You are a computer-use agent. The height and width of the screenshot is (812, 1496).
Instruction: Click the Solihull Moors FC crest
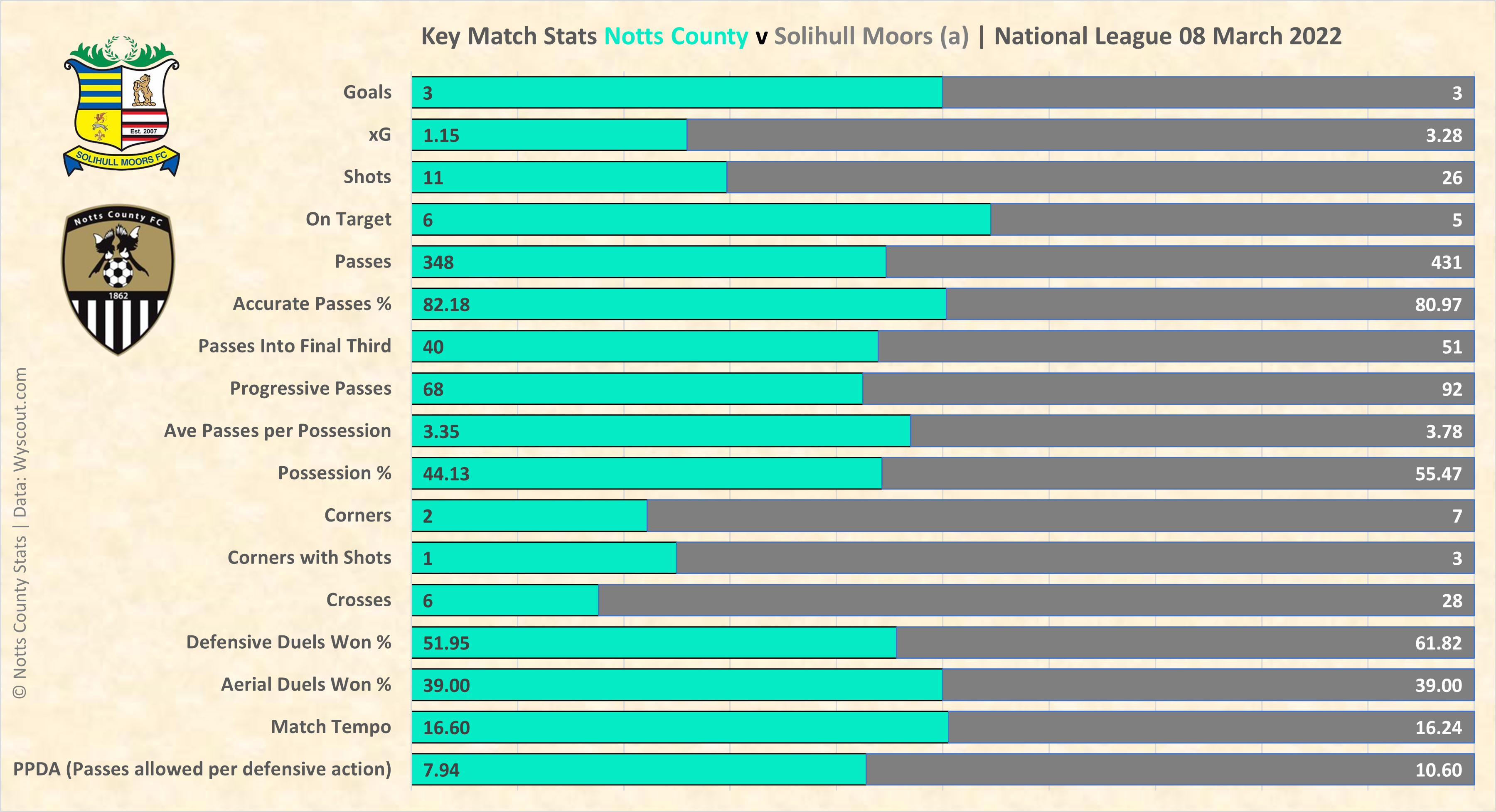(121, 108)
